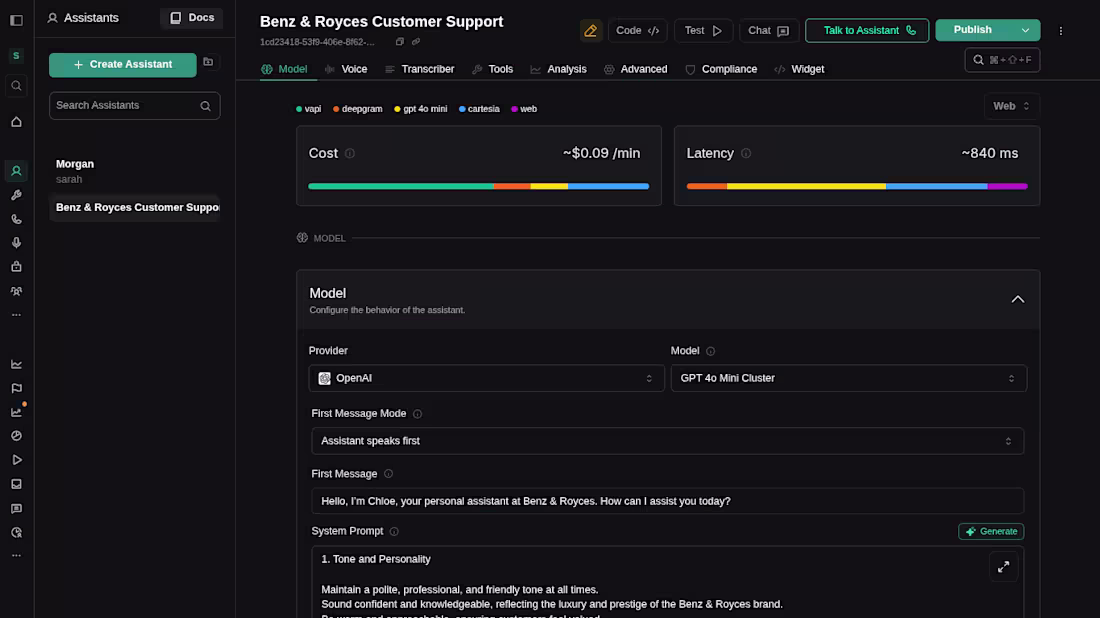Click the pencil edit icon beside assistant title
Screen dimensions: 1100x618
pos(591,31)
